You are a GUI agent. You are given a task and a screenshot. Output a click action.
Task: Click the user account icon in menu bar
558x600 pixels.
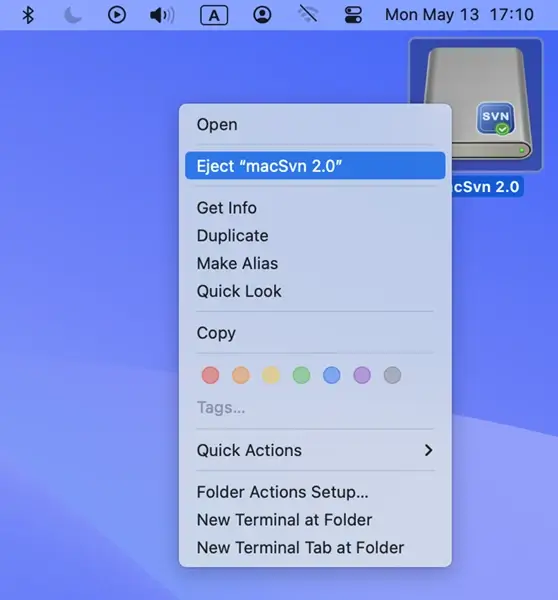262,15
